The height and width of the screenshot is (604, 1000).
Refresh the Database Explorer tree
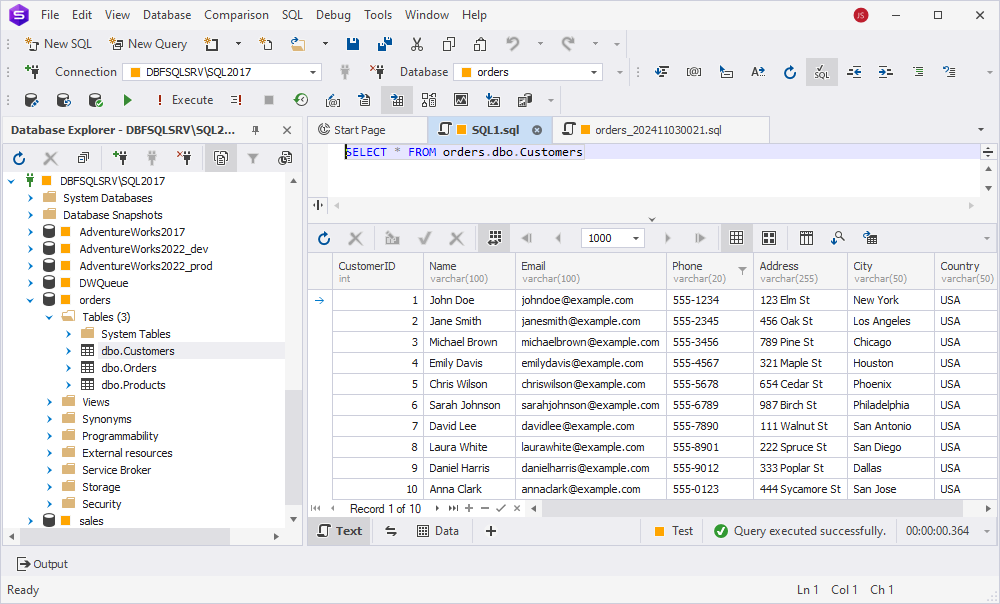19,158
